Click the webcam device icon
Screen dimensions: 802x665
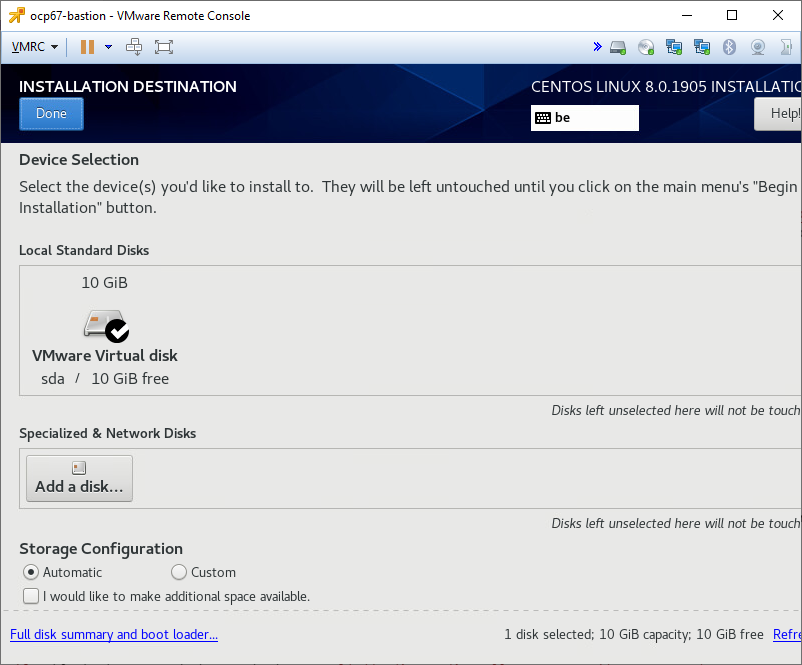coord(758,48)
